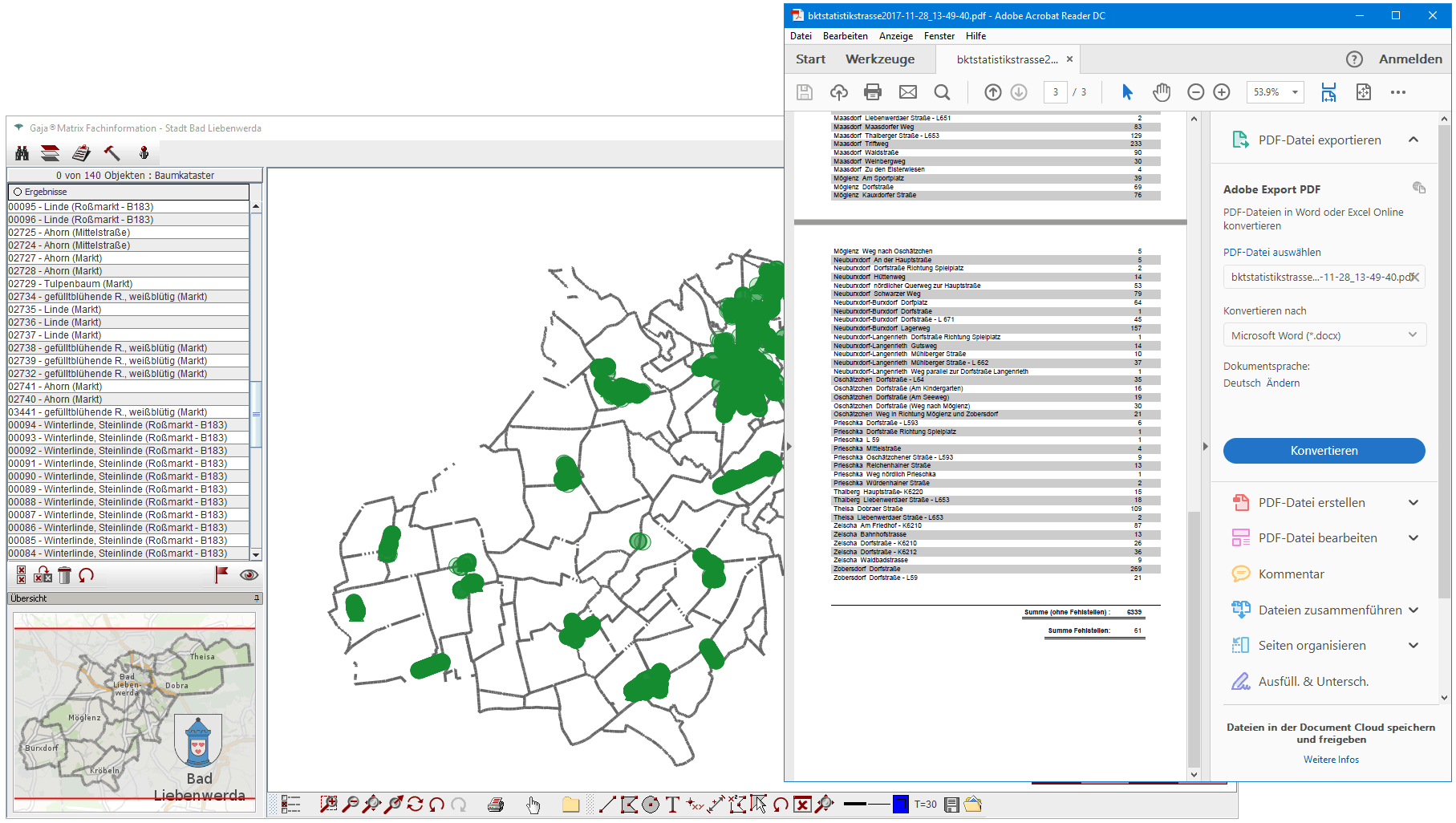Toggle the Übersicht panel pin

tap(257, 598)
